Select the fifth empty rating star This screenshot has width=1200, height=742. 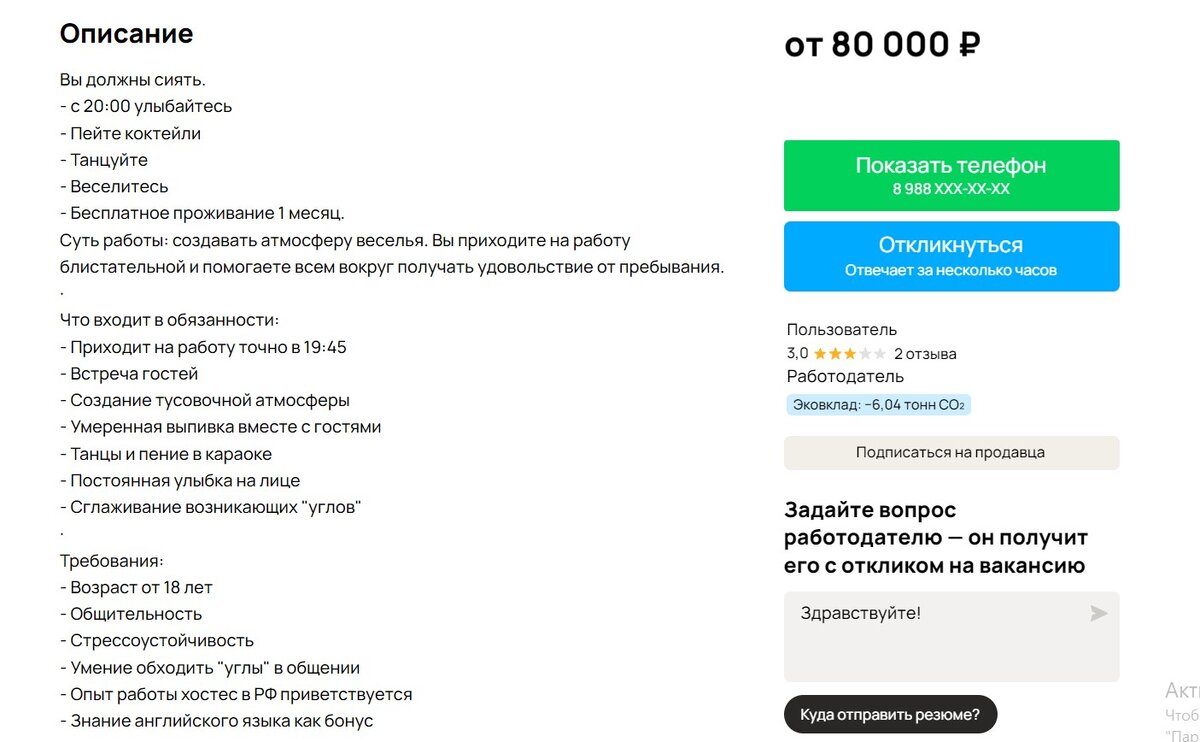pos(880,353)
